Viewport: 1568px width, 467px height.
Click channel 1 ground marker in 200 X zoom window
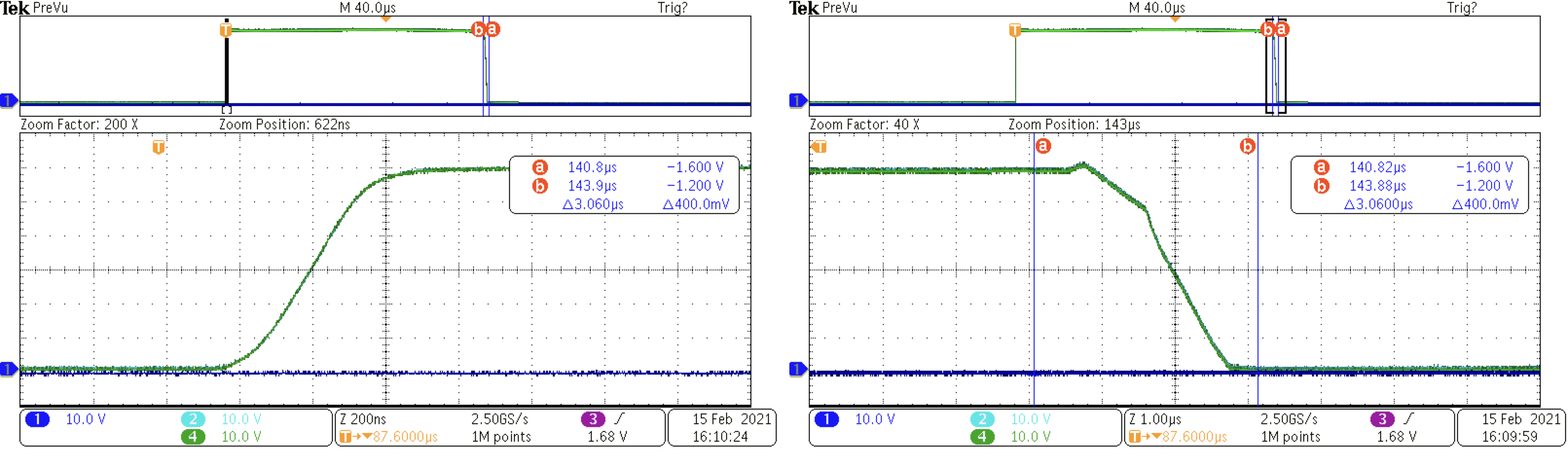9,369
